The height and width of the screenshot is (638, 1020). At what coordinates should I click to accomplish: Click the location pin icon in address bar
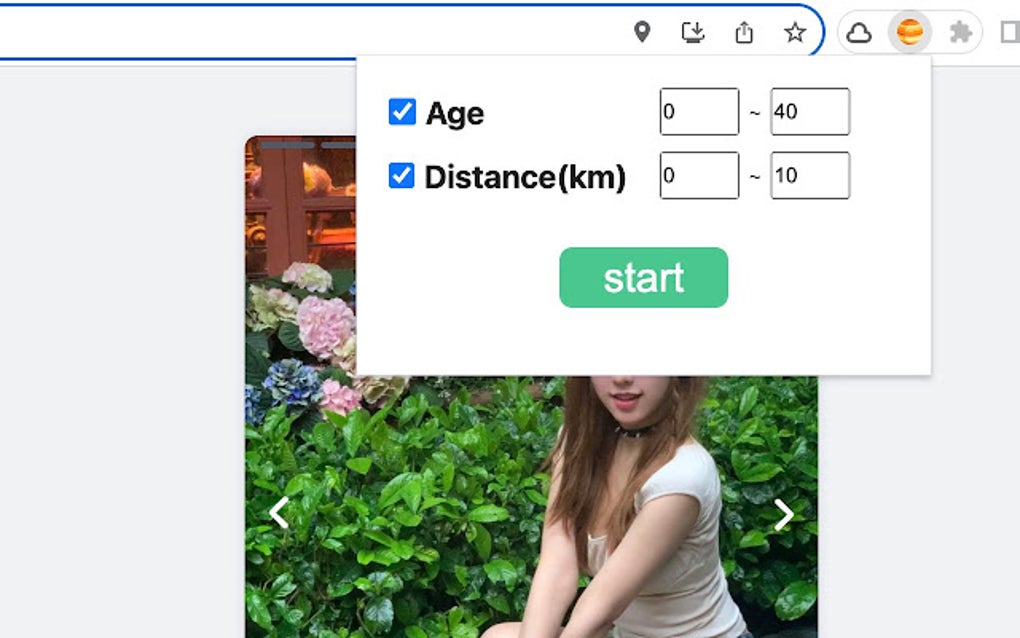coord(641,31)
